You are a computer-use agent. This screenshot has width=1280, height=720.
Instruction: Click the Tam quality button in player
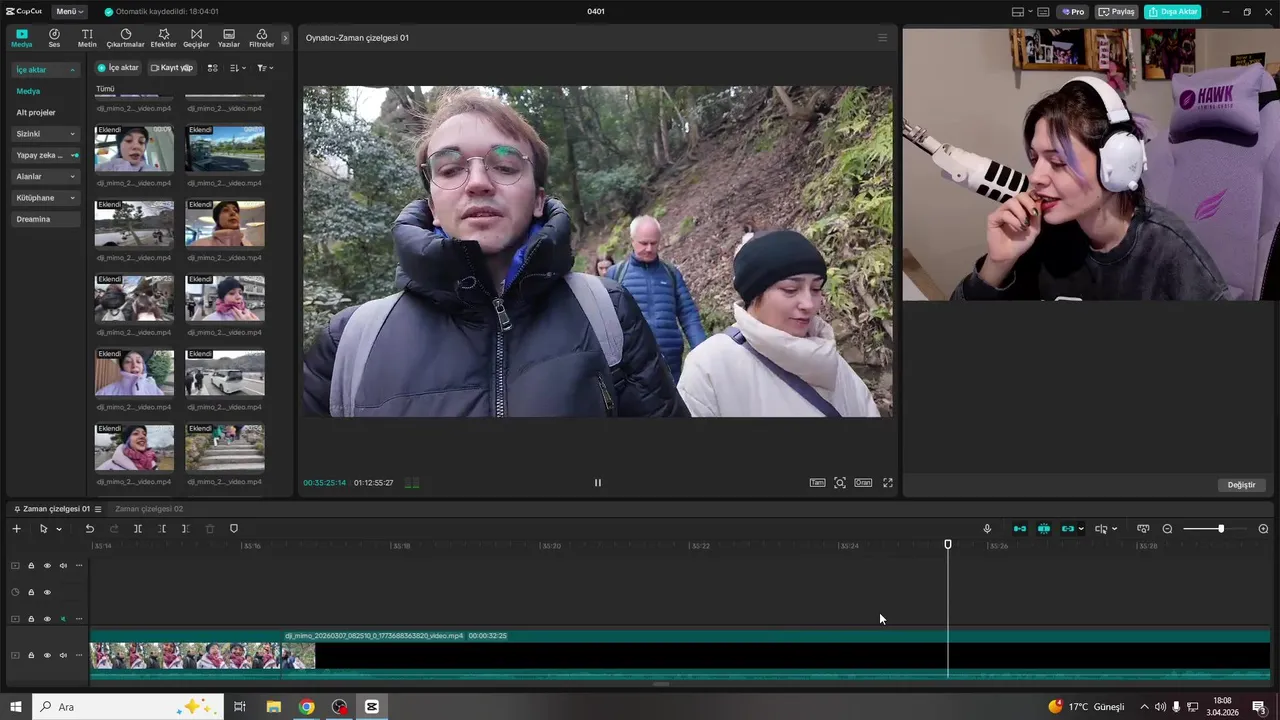pos(817,483)
